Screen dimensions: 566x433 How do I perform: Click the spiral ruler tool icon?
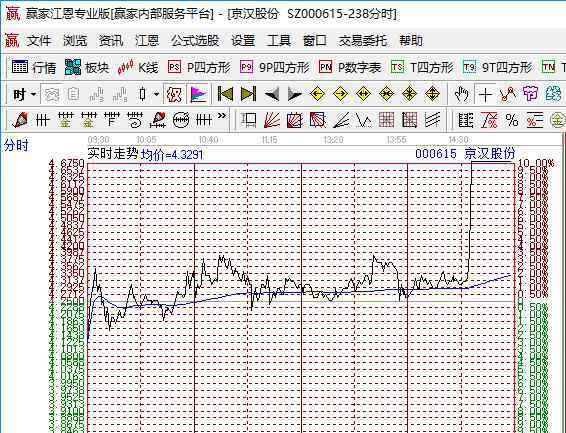coord(135,120)
